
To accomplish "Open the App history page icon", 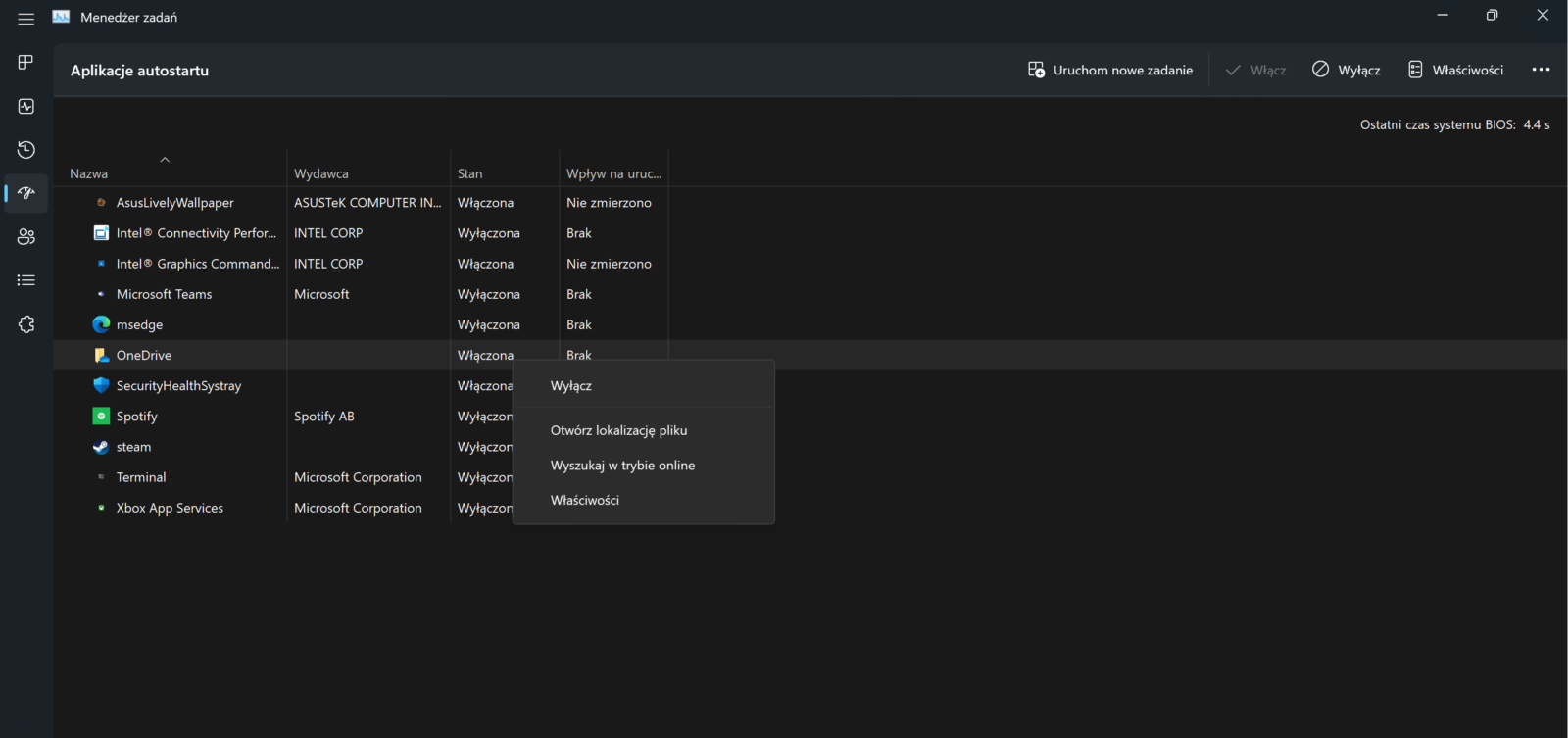I will coord(26,150).
